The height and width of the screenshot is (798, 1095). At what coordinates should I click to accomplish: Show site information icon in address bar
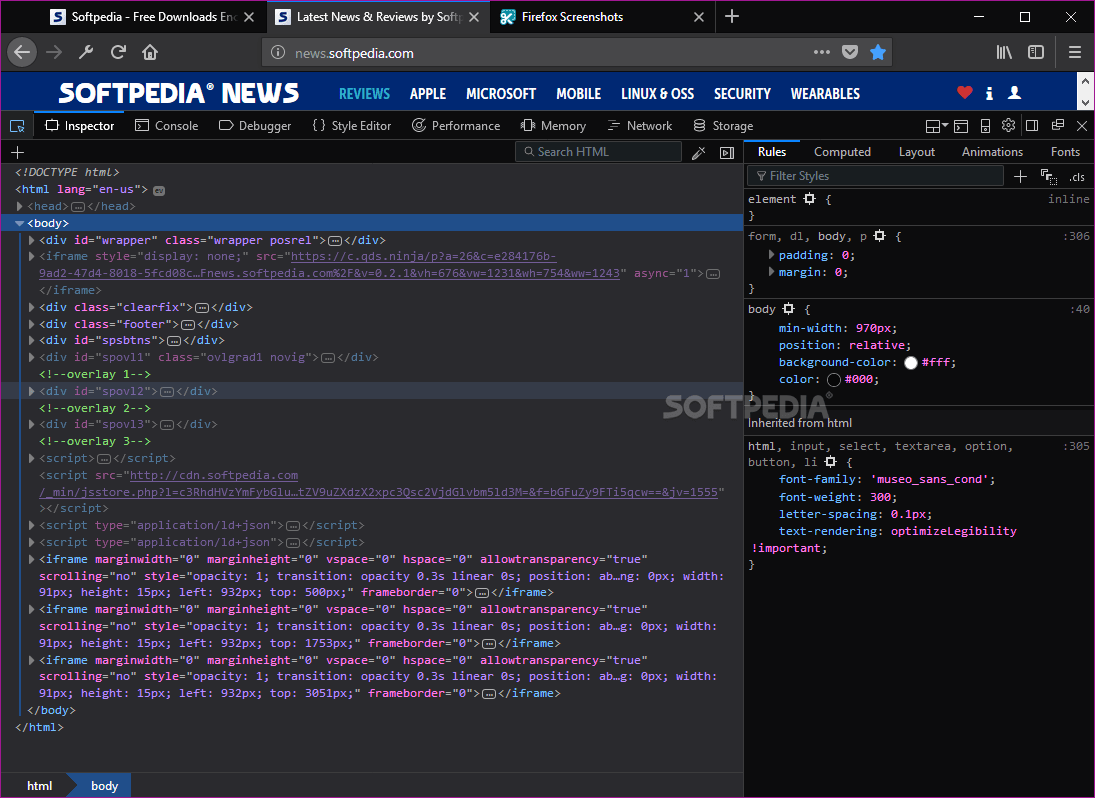pyautogui.click(x=278, y=52)
